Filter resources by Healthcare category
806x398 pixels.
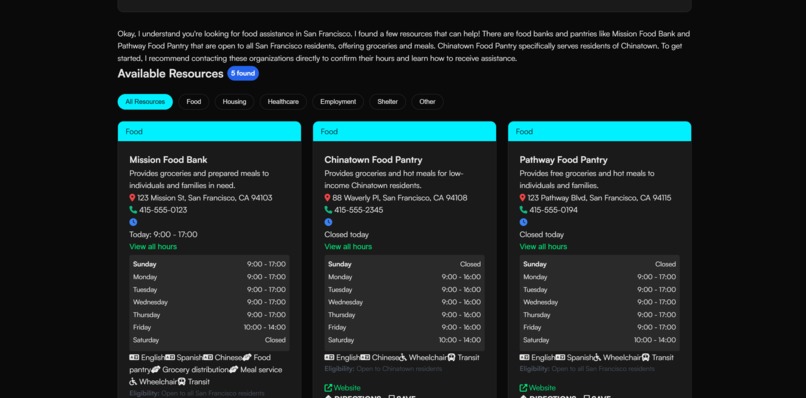click(x=283, y=102)
